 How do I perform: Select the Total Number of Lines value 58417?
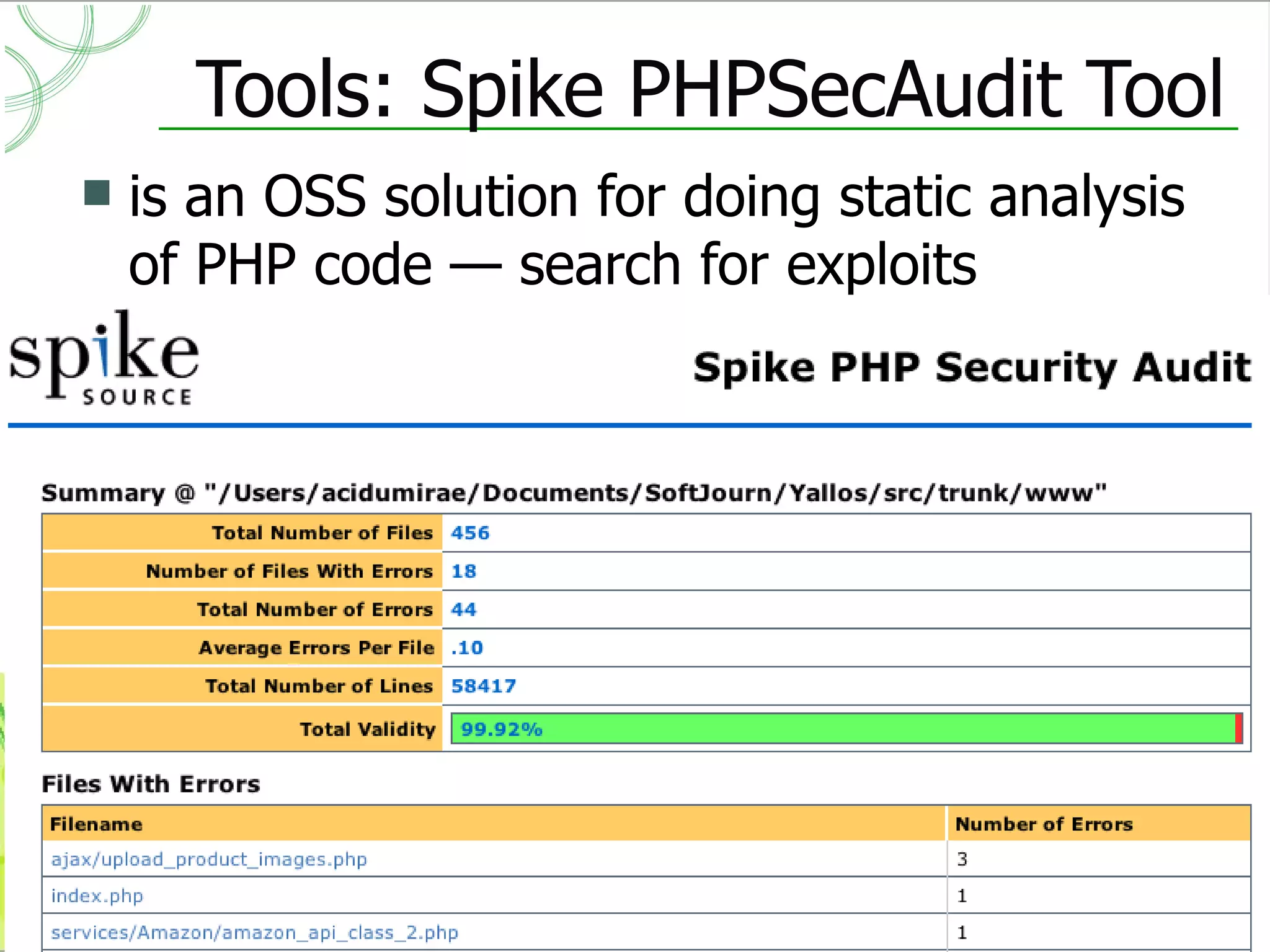coord(483,687)
